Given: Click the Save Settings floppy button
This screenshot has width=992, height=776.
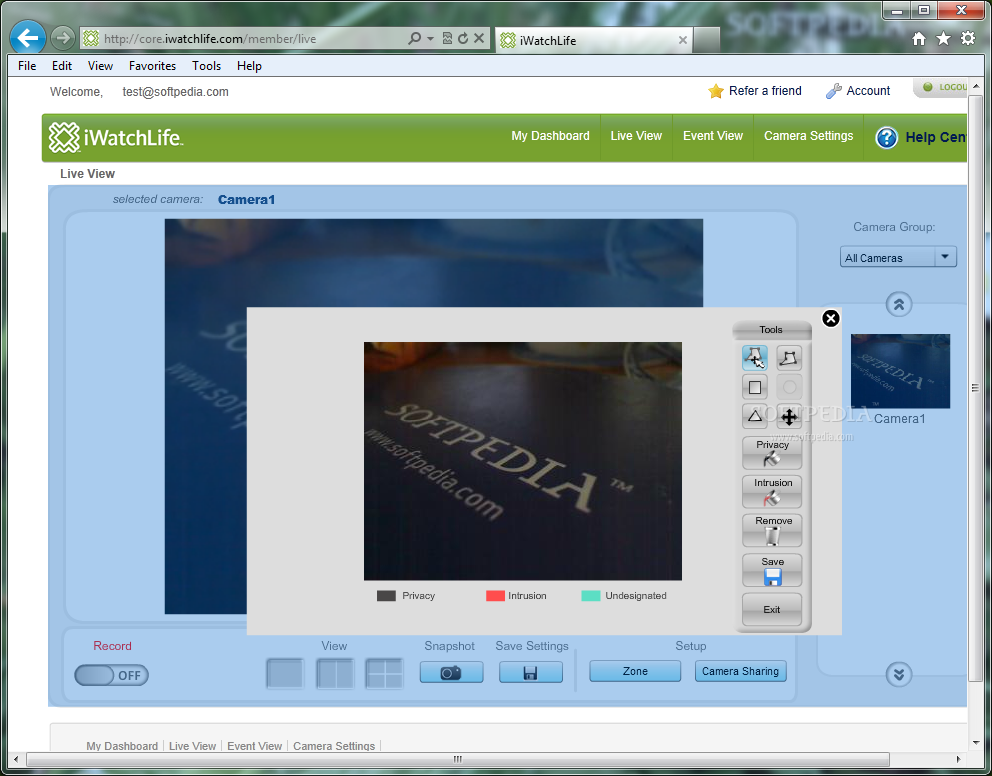Looking at the screenshot, I should tap(531, 672).
